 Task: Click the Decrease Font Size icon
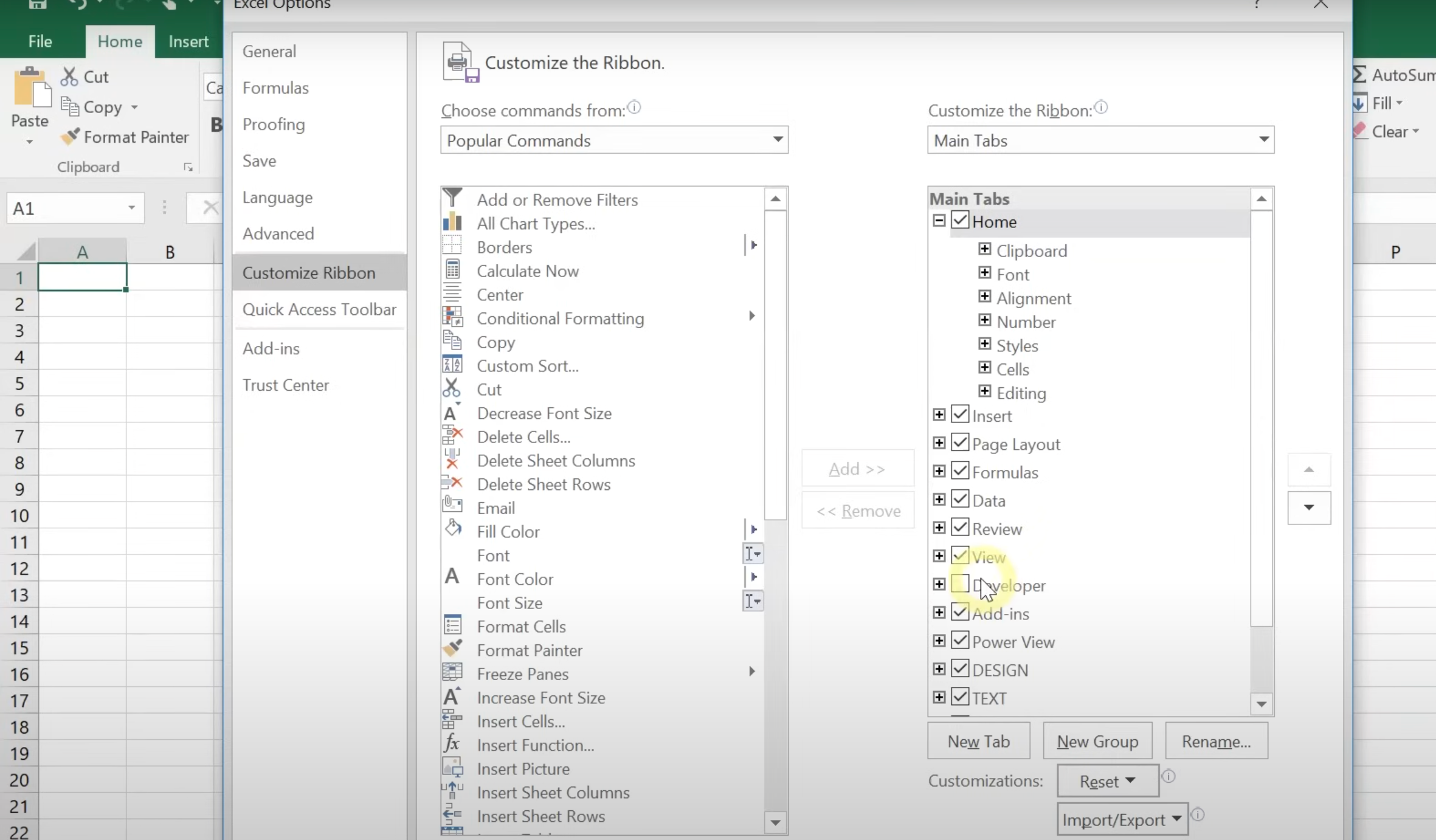pos(452,413)
